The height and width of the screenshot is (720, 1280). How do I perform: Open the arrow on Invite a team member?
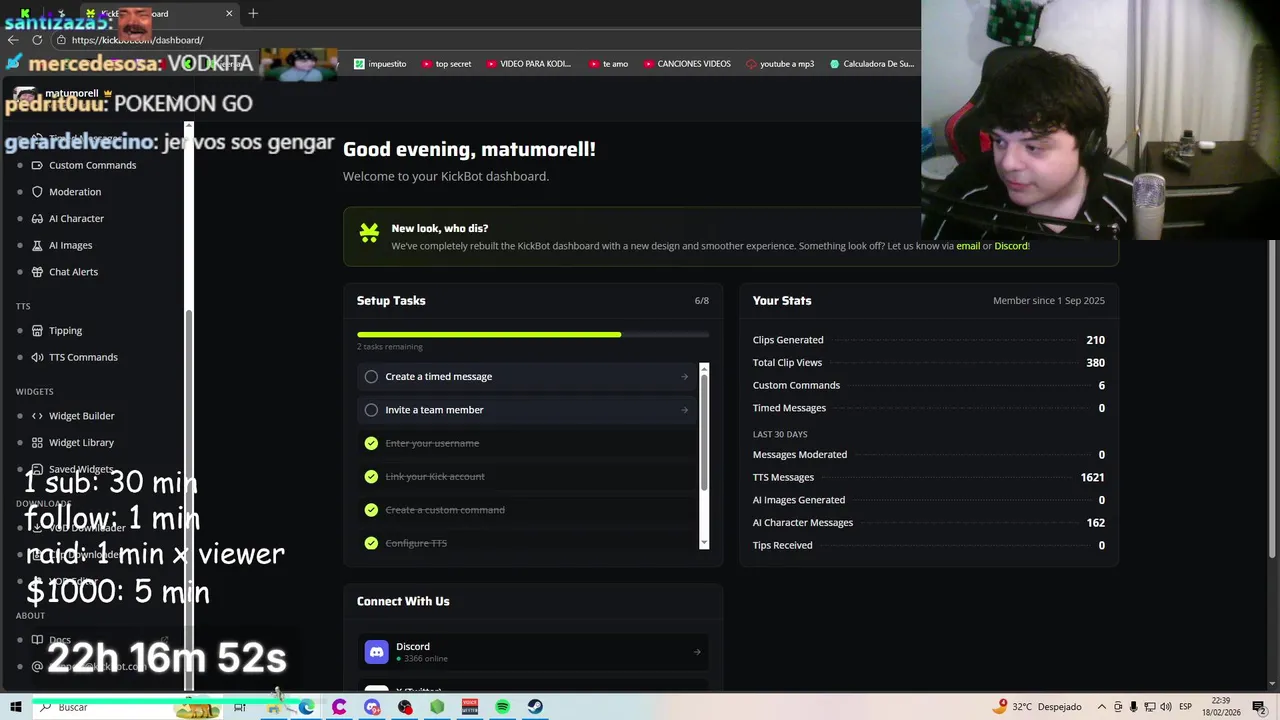(x=684, y=410)
